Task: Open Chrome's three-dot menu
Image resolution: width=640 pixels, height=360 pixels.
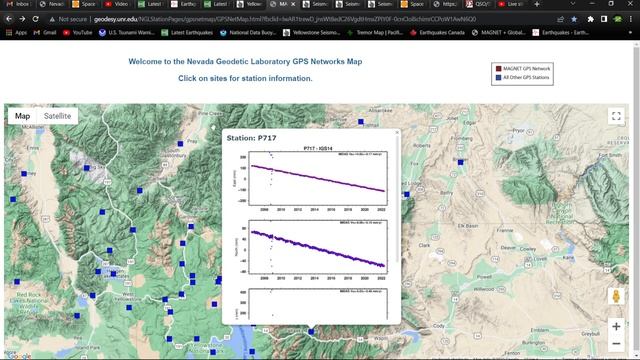Action: [x=631, y=19]
